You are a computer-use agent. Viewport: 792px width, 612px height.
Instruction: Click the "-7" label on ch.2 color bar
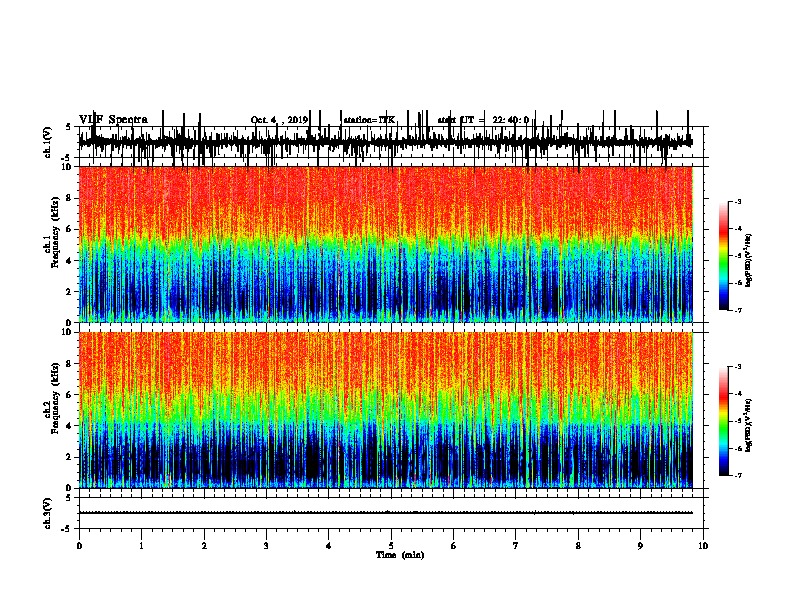coord(737,475)
